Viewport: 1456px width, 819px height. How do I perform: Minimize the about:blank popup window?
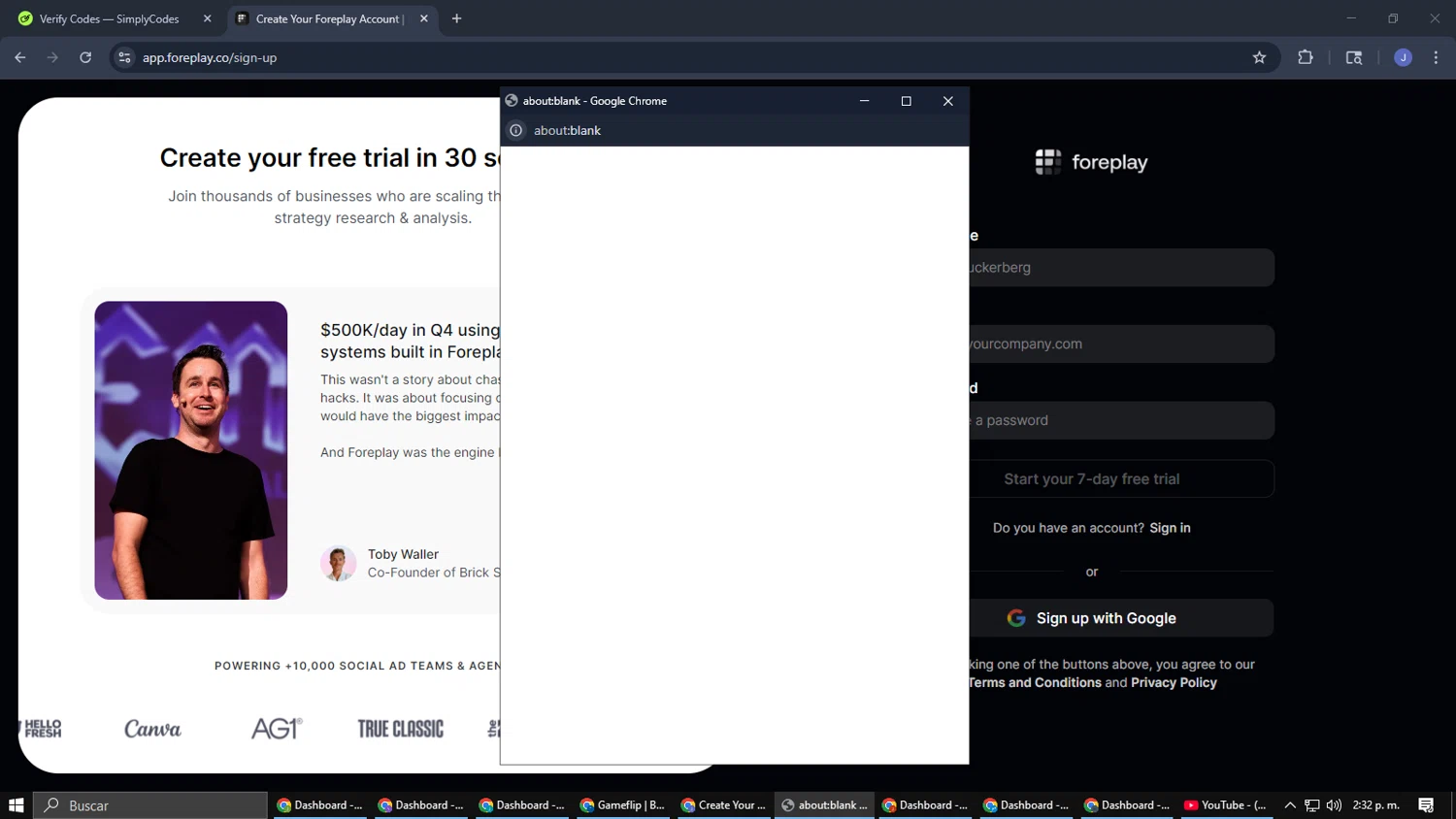tap(864, 101)
